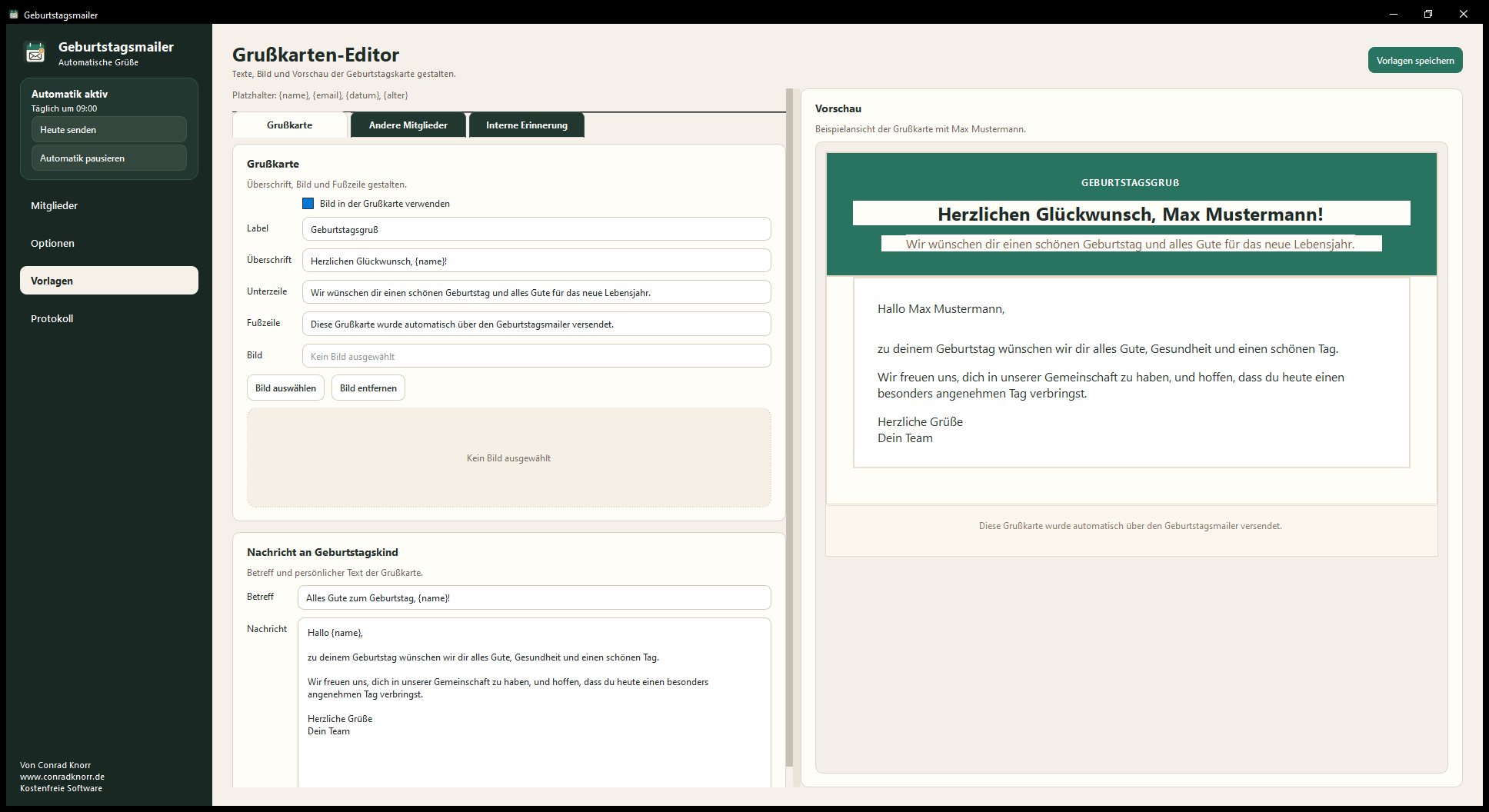The height and width of the screenshot is (812, 1489).
Task: Click the 'Automatik aktiv' status text
Action: (x=69, y=94)
